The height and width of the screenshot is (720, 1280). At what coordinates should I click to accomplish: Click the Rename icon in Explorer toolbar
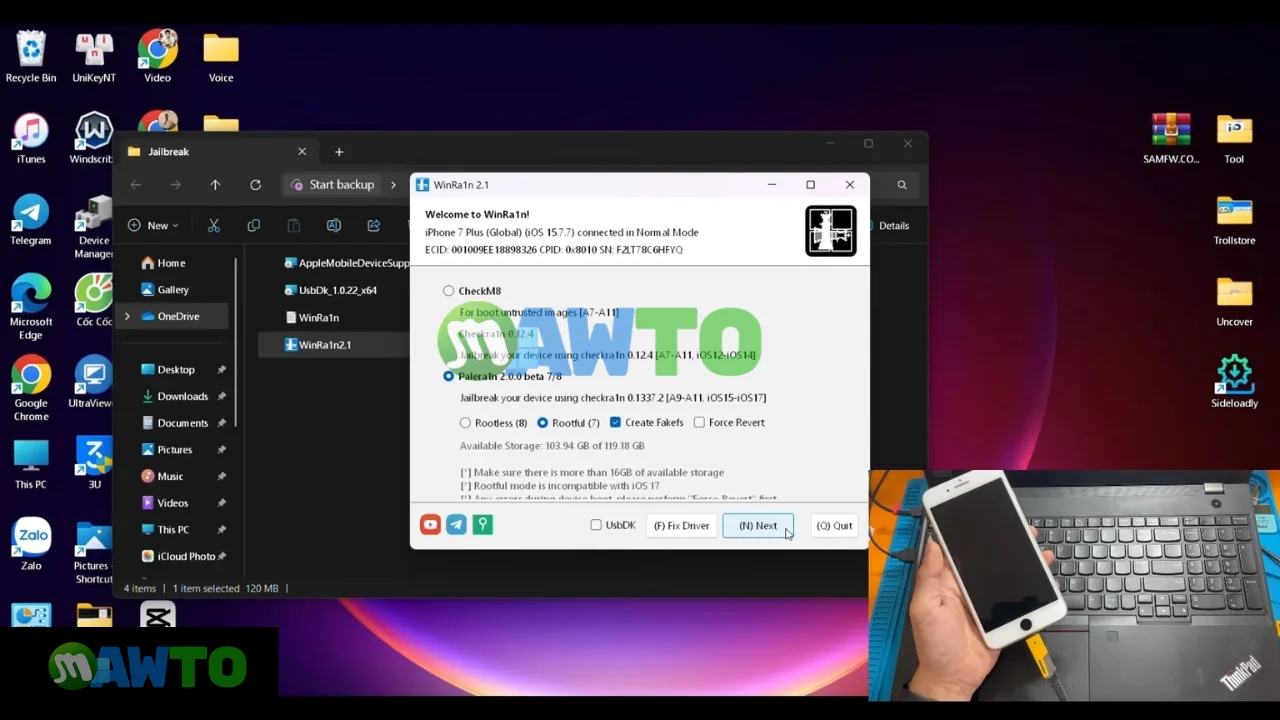(333, 226)
